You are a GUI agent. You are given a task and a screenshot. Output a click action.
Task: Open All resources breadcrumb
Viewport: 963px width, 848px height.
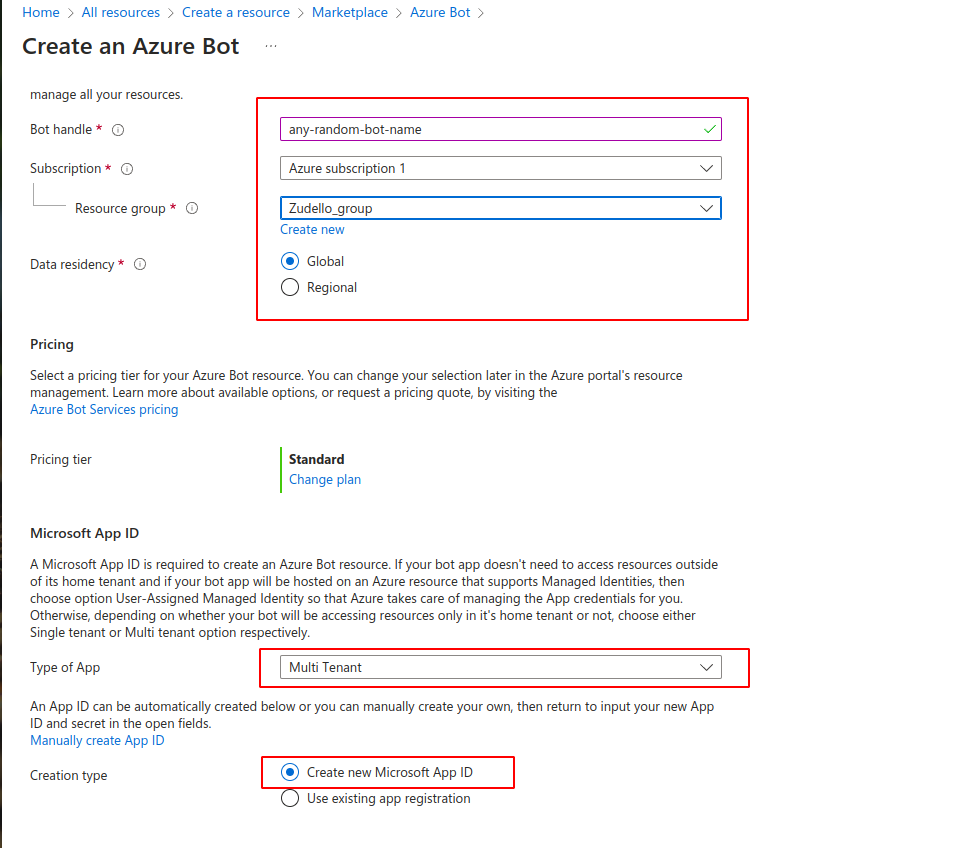121,13
